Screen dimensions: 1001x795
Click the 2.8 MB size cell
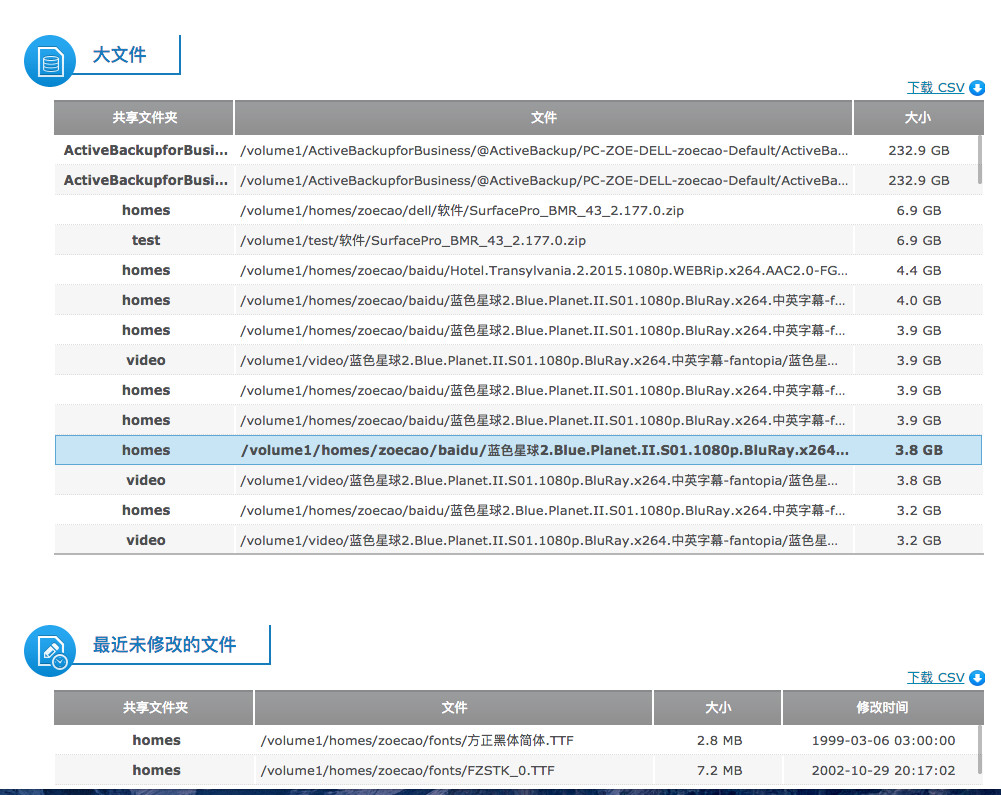coord(719,740)
